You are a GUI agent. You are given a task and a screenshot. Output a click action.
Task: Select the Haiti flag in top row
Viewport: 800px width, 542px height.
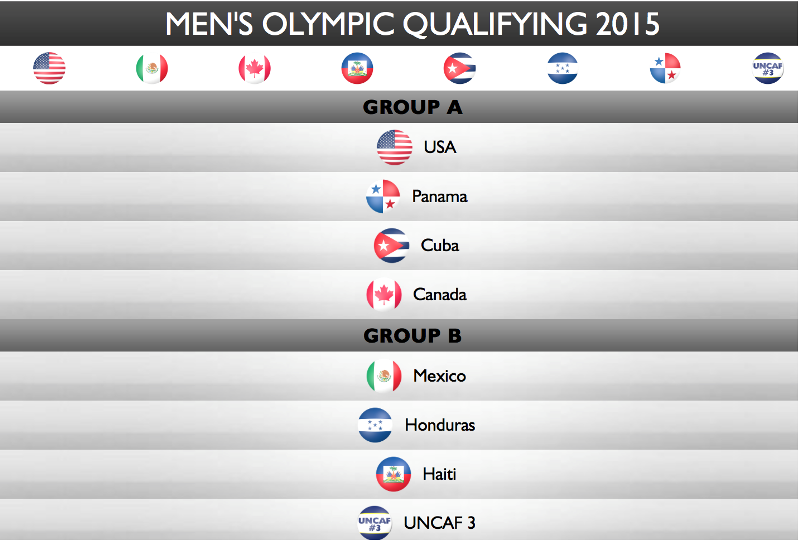click(357, 68)
